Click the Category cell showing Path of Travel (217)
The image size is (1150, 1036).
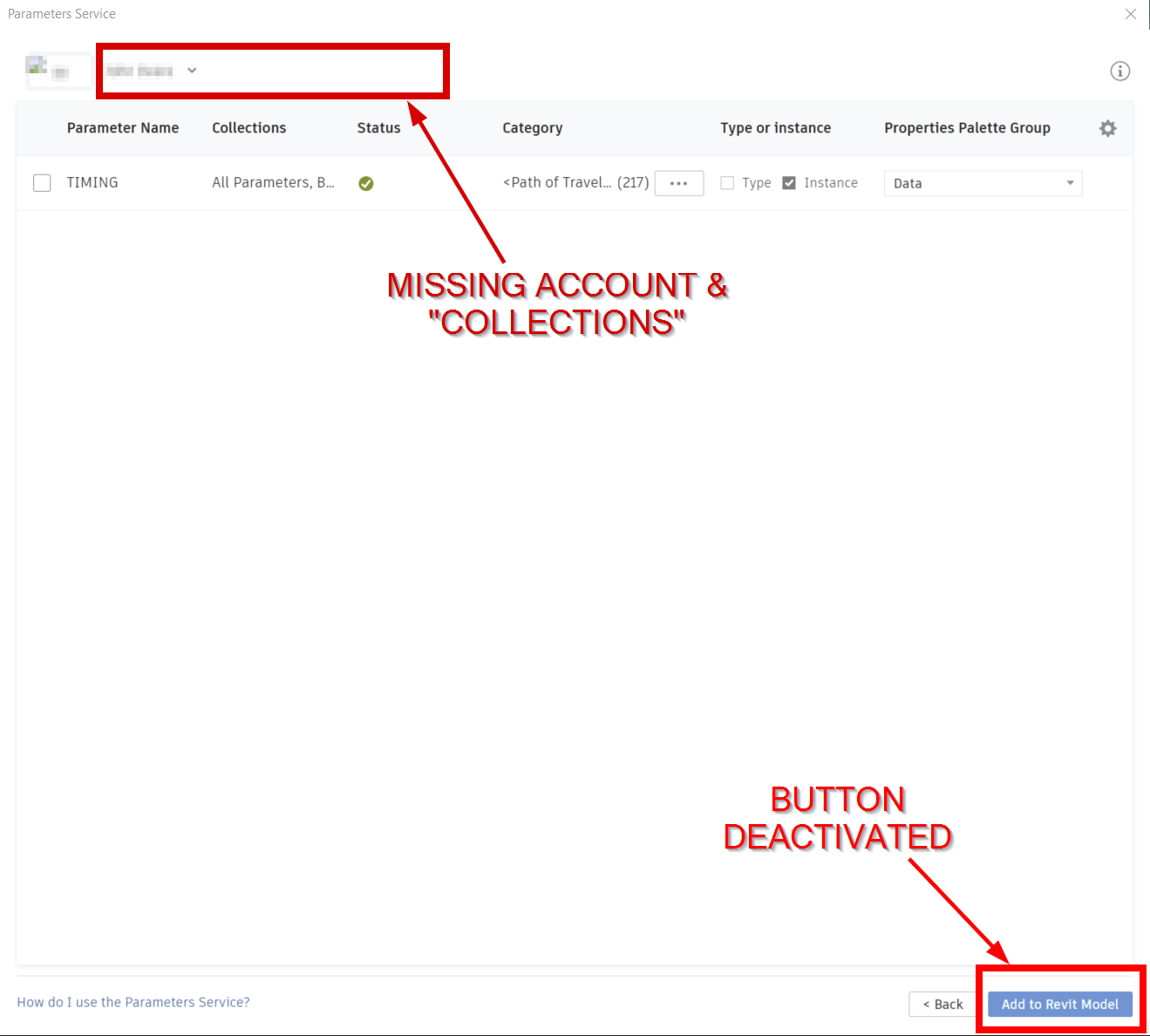[575, 182]
